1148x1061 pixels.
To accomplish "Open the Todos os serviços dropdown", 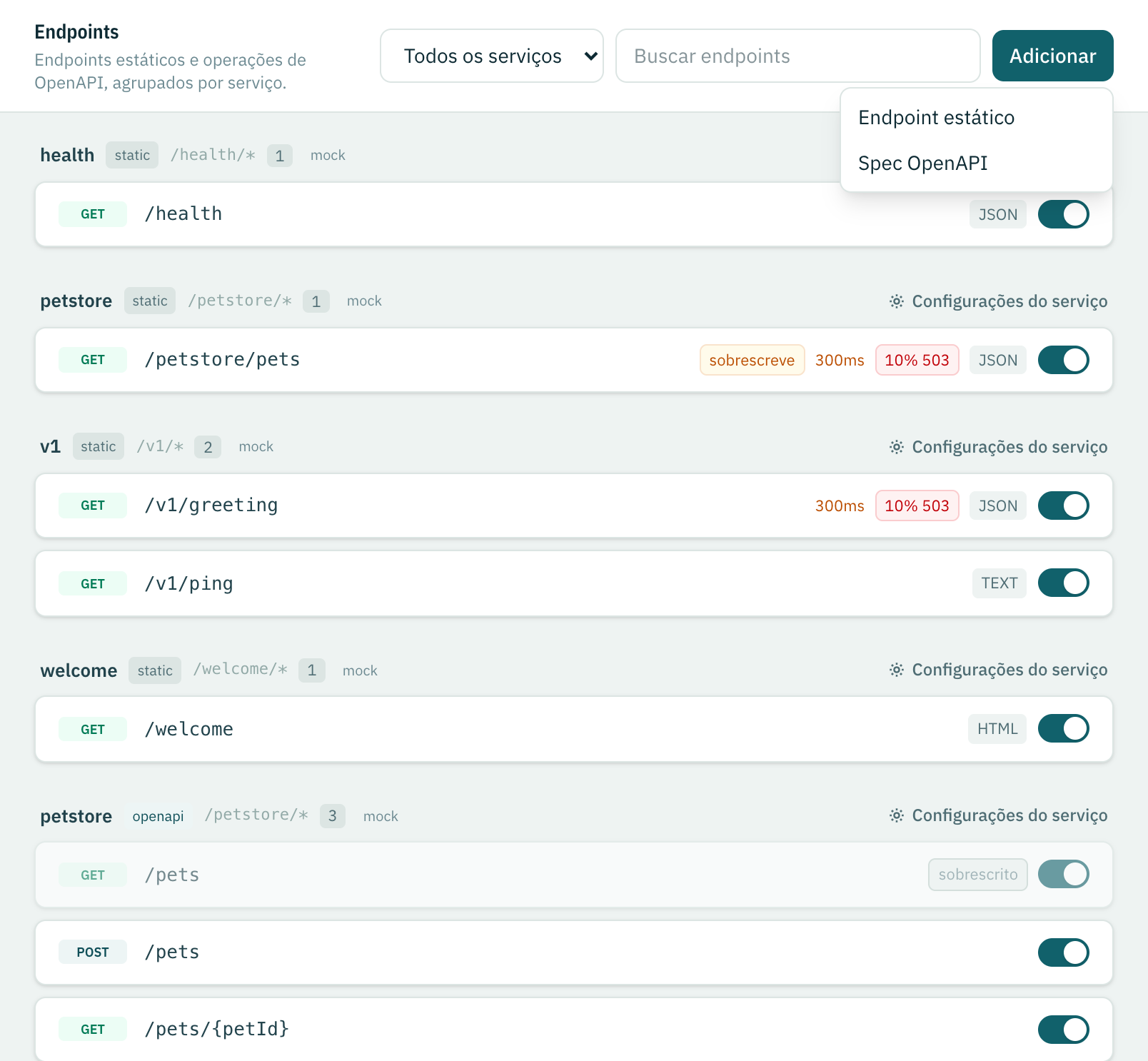I will point(492,56).
